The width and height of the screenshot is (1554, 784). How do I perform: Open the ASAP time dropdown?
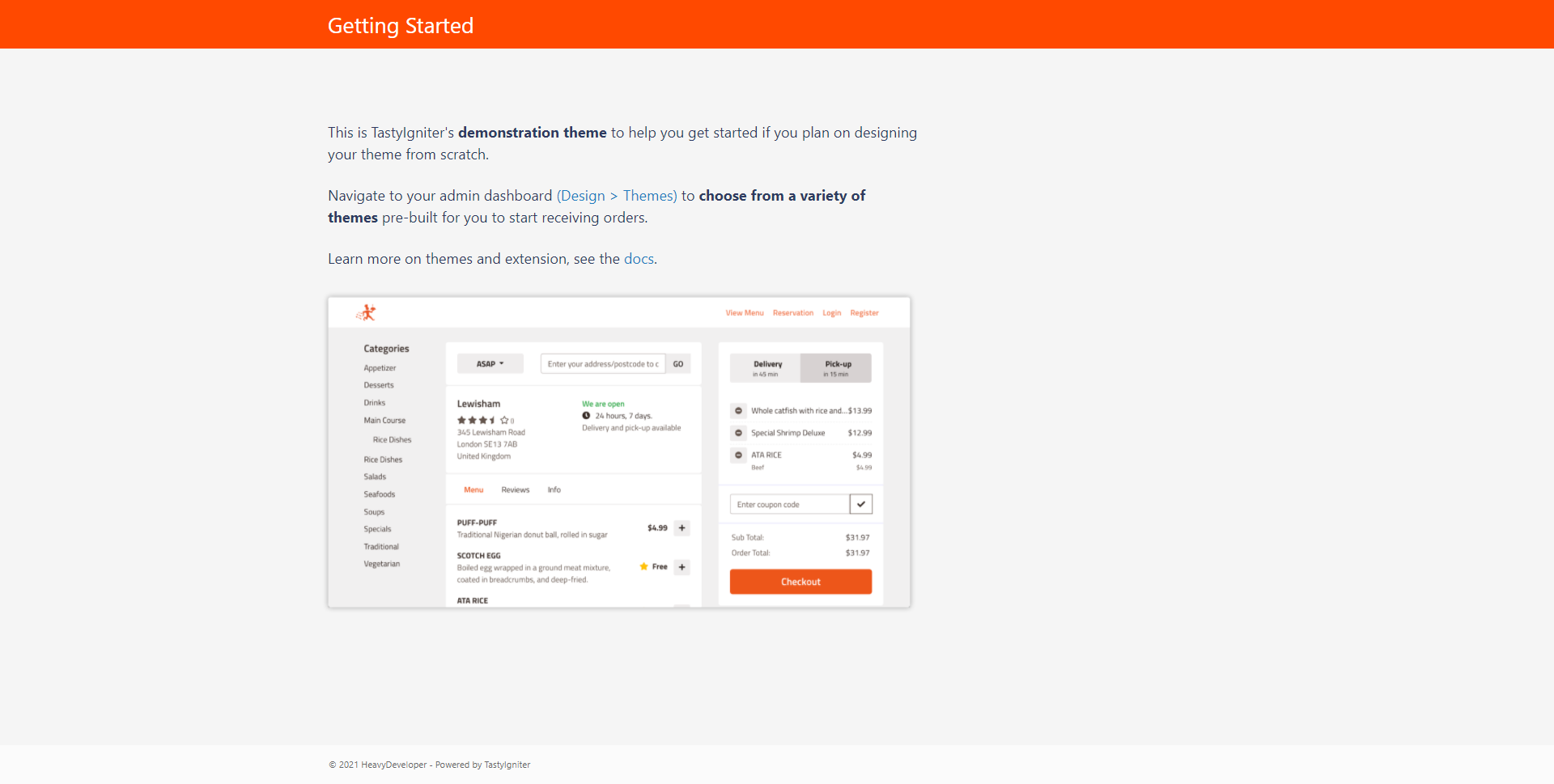[490, 364]
